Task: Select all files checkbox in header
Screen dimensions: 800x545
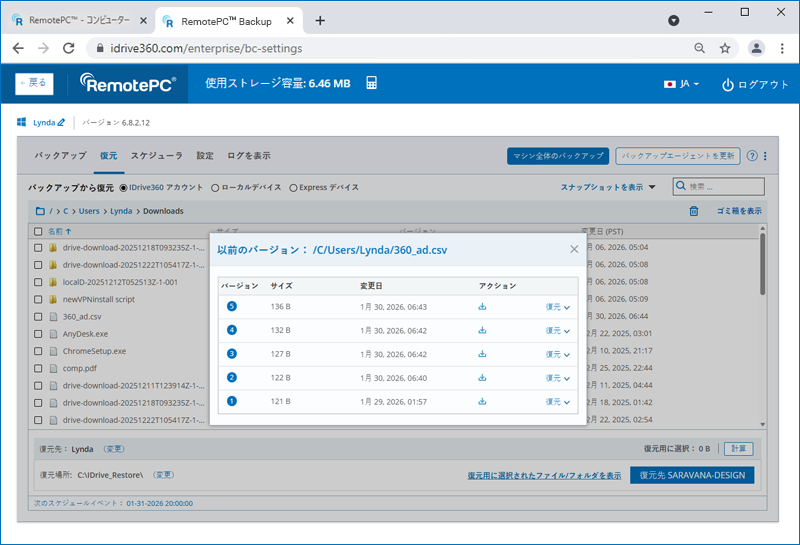Action: tap(38, 232)
